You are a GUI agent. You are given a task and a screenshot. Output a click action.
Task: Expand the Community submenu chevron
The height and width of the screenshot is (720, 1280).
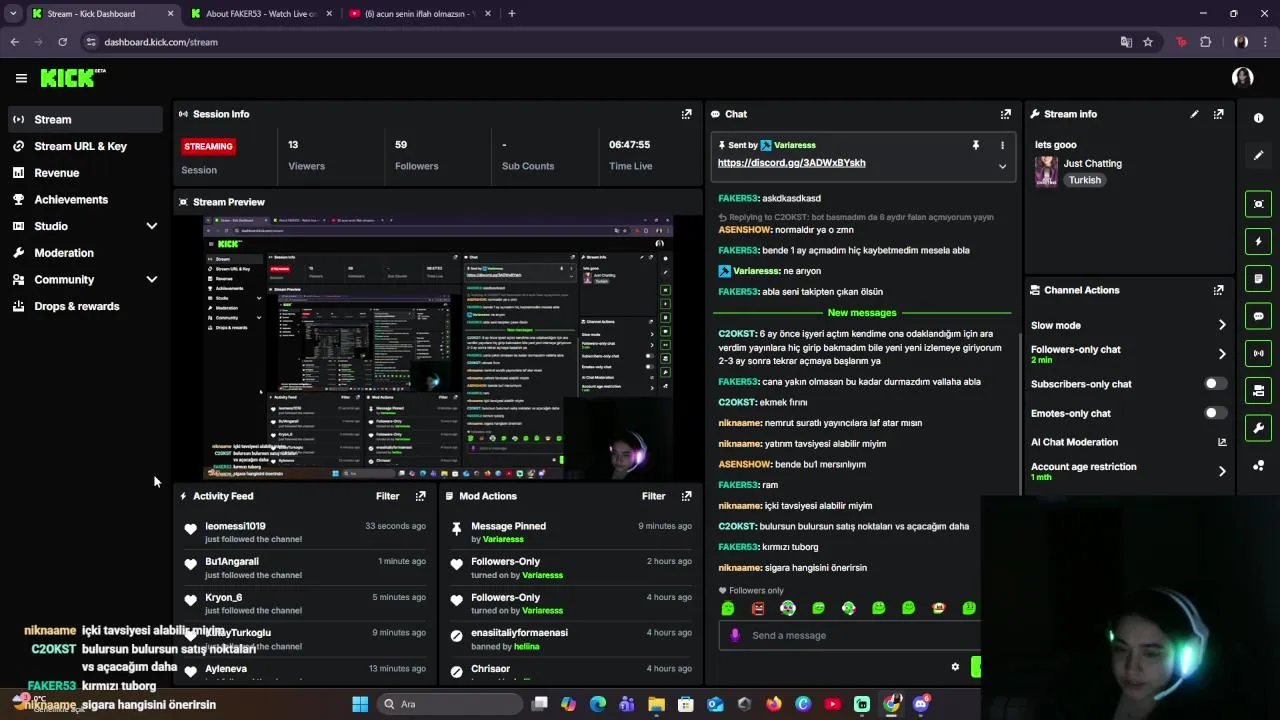coord(152,280)
